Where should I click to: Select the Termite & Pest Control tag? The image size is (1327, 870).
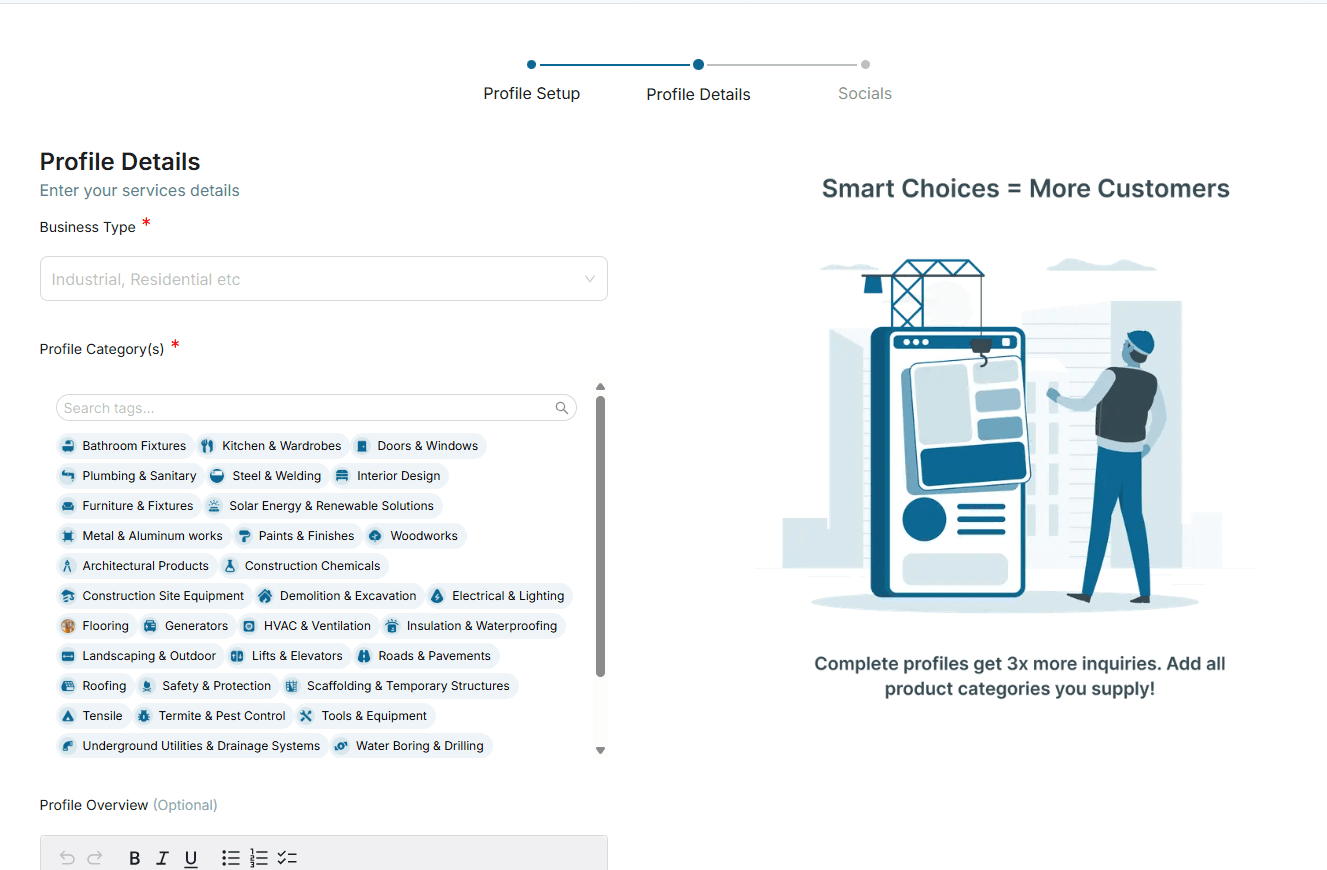click(x=212, y=716)
